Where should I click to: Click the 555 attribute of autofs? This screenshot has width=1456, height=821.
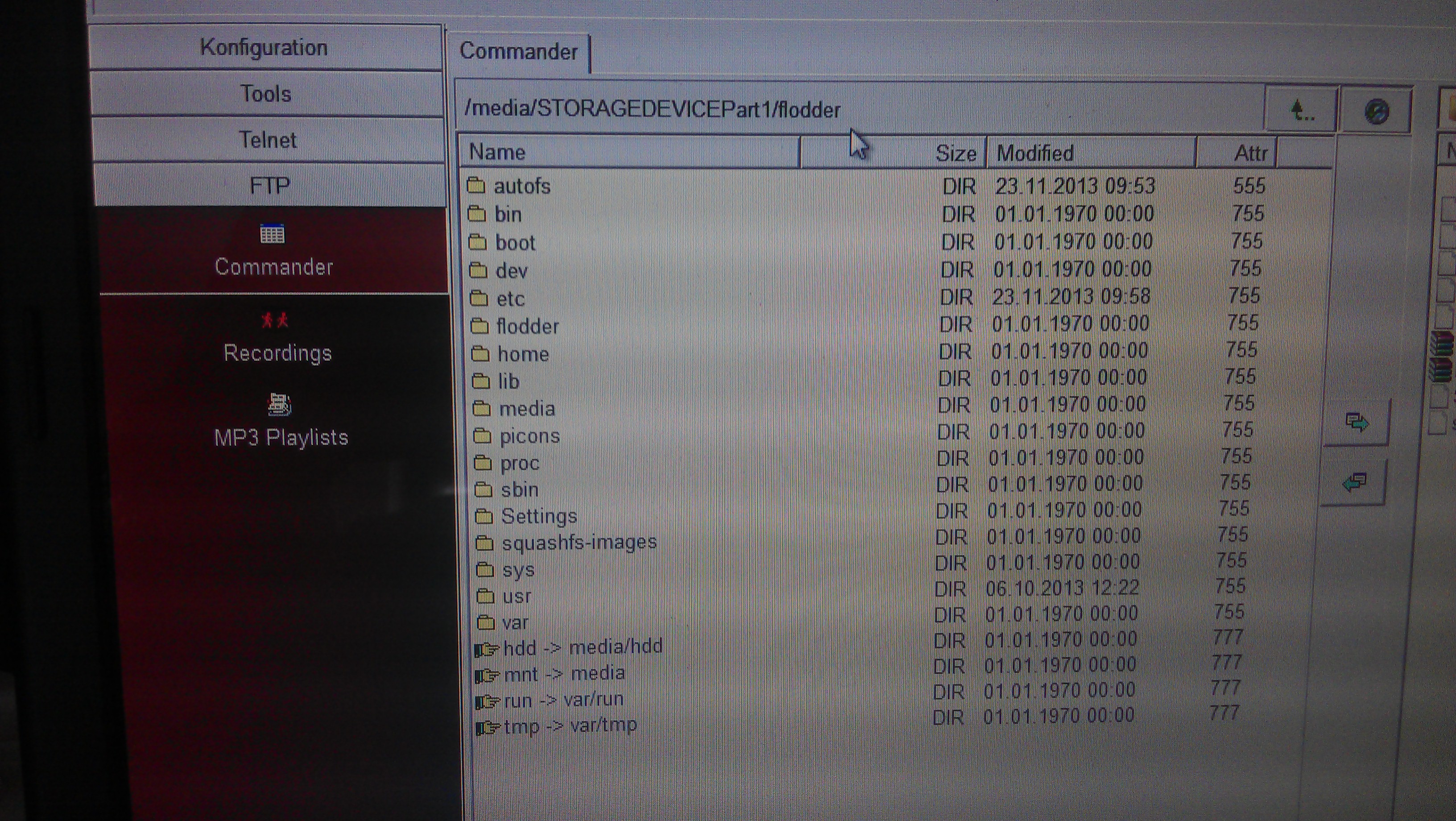point(1249,186)
